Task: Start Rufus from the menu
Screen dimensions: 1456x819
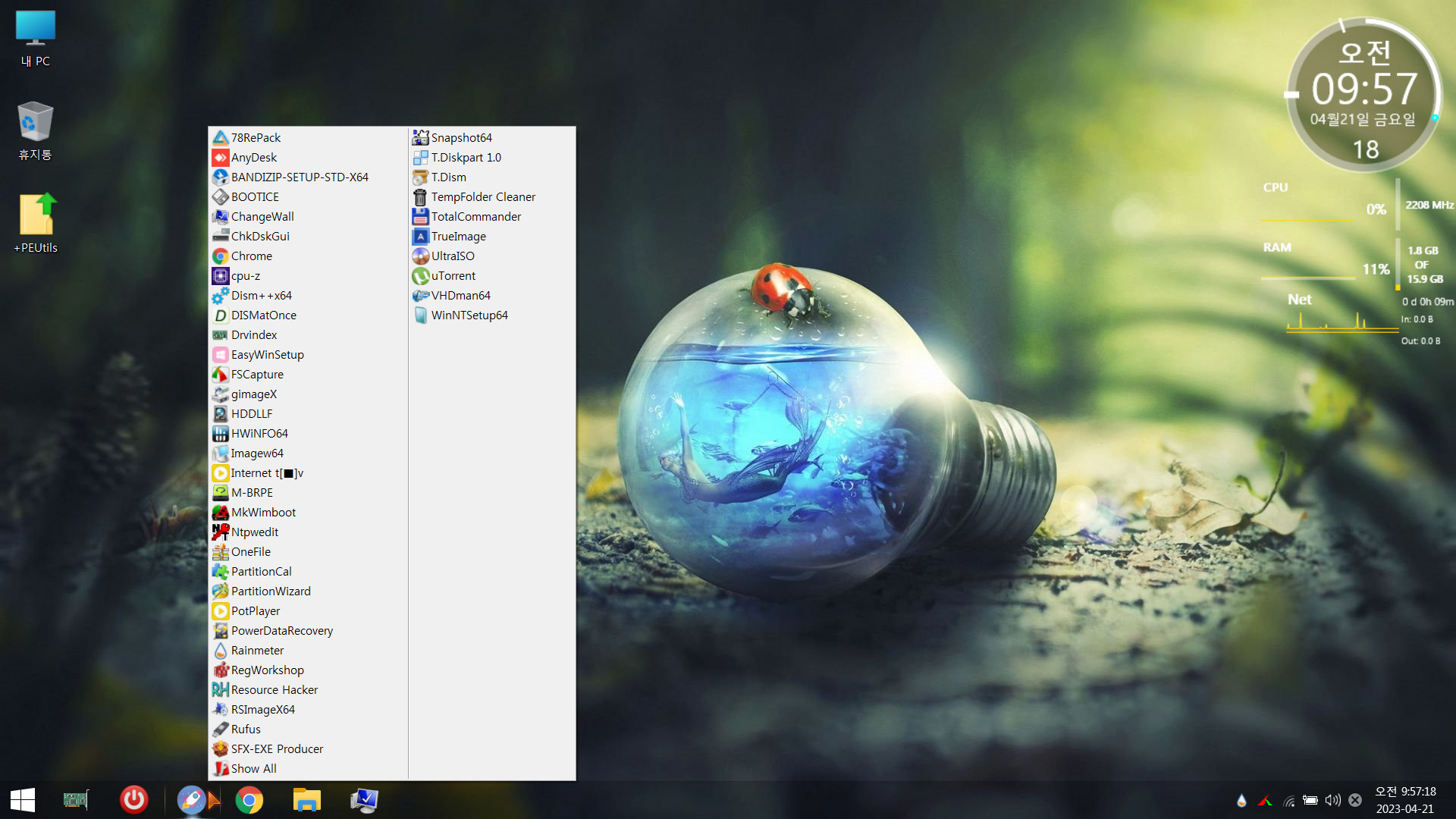Action: [x=309, y=729]
